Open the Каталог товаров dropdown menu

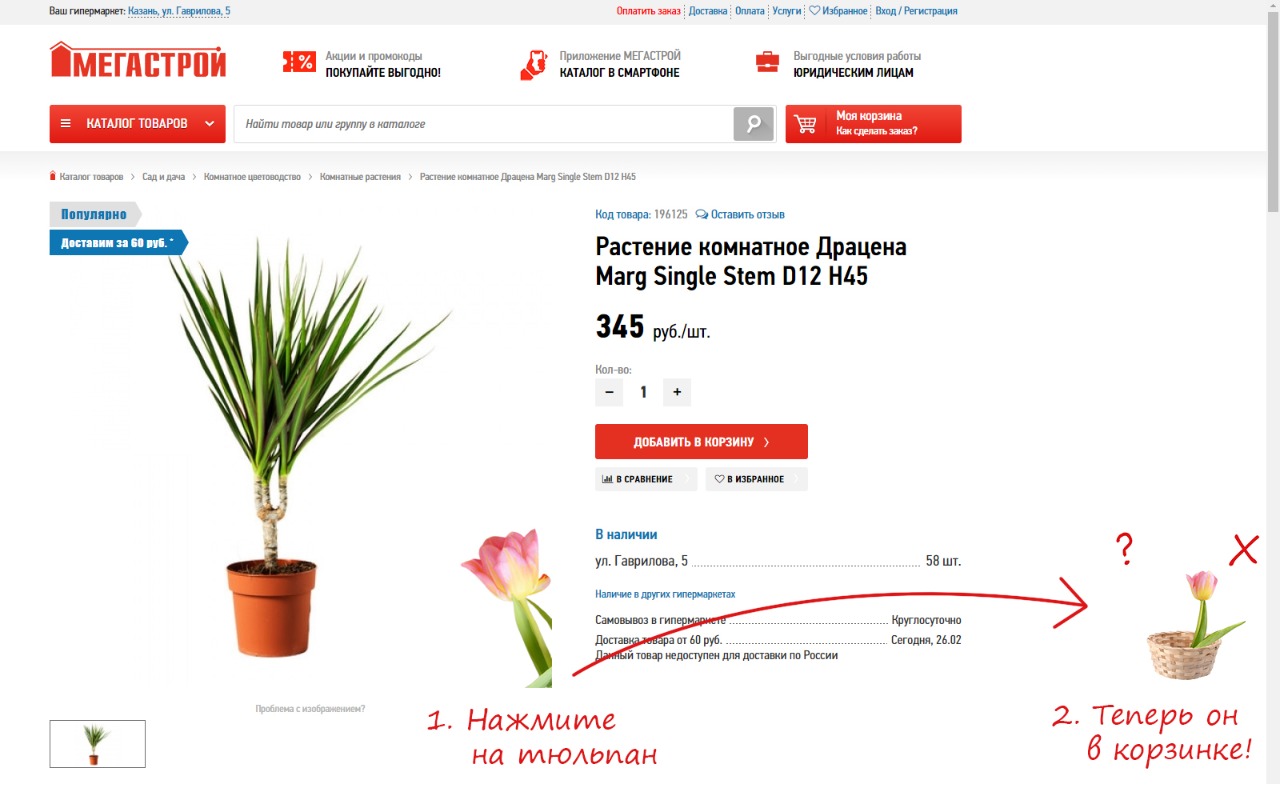pos(138,124)
